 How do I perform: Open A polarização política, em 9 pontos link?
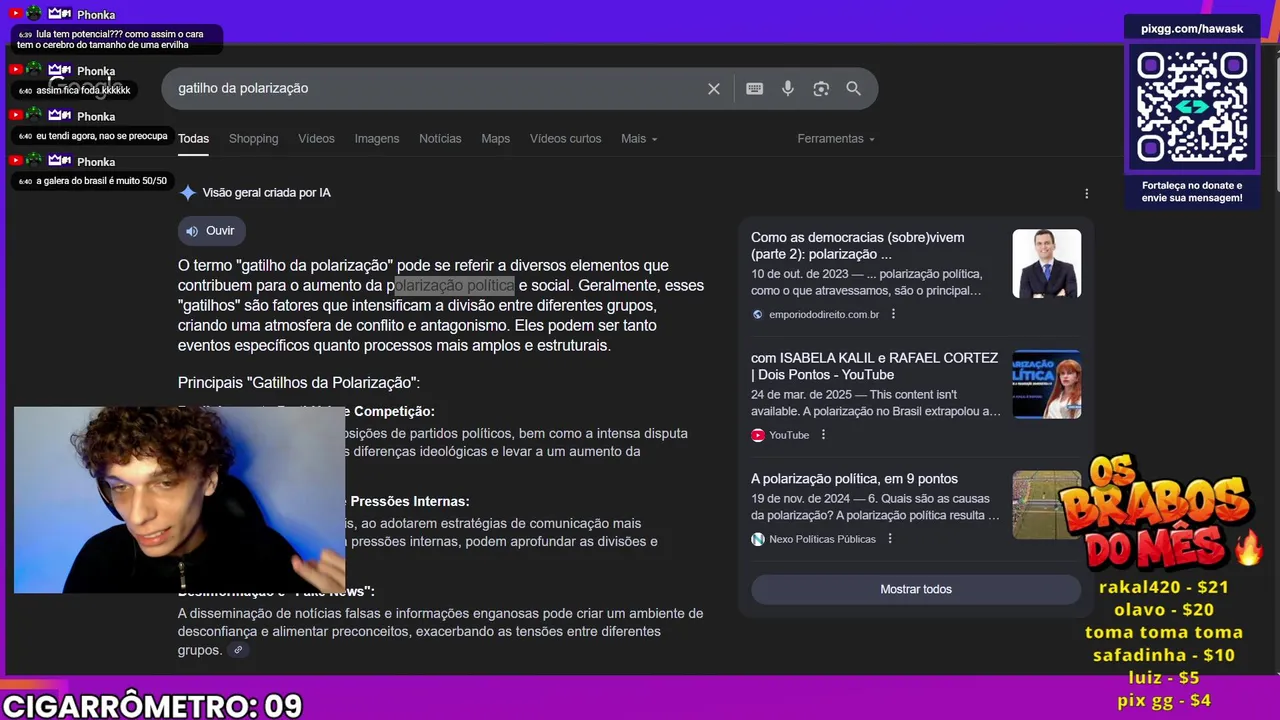pyautogui.click(x=854, y=479)
